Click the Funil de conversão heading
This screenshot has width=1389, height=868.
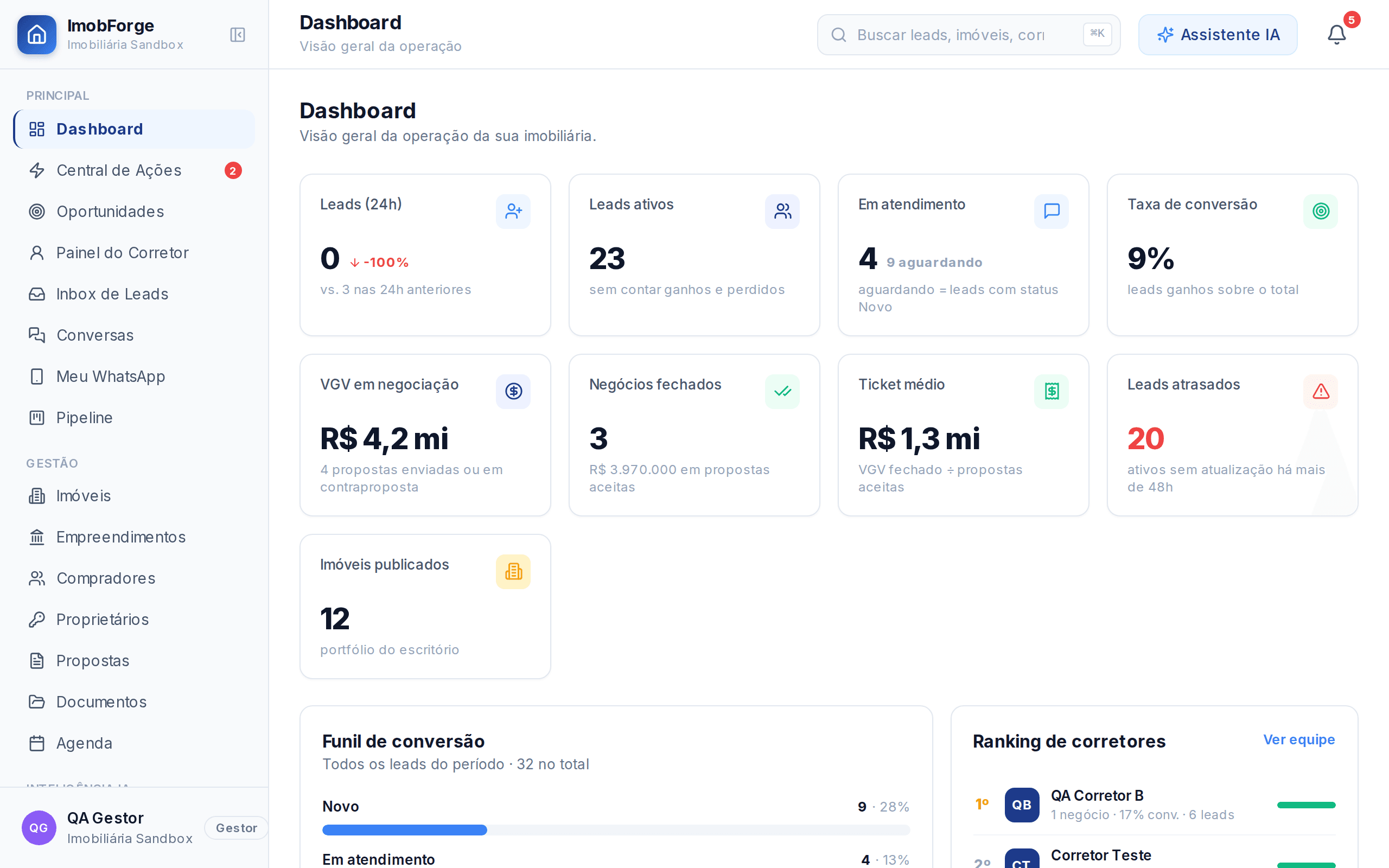point(404,741)
